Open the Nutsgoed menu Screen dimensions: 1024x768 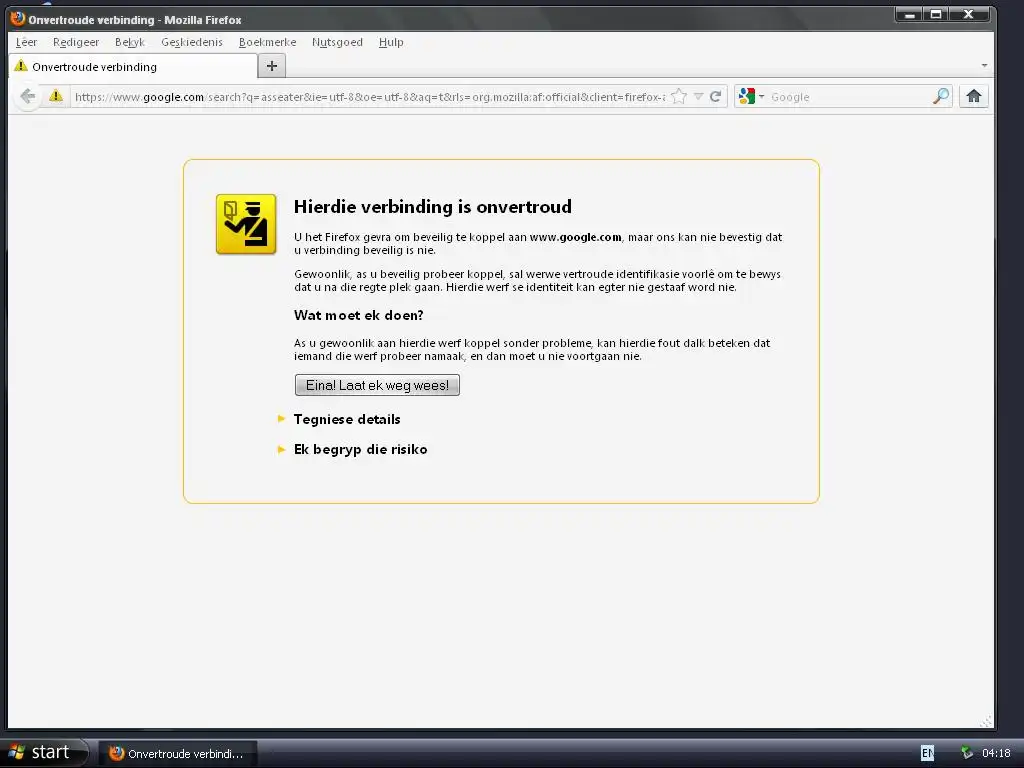(337, 42)
